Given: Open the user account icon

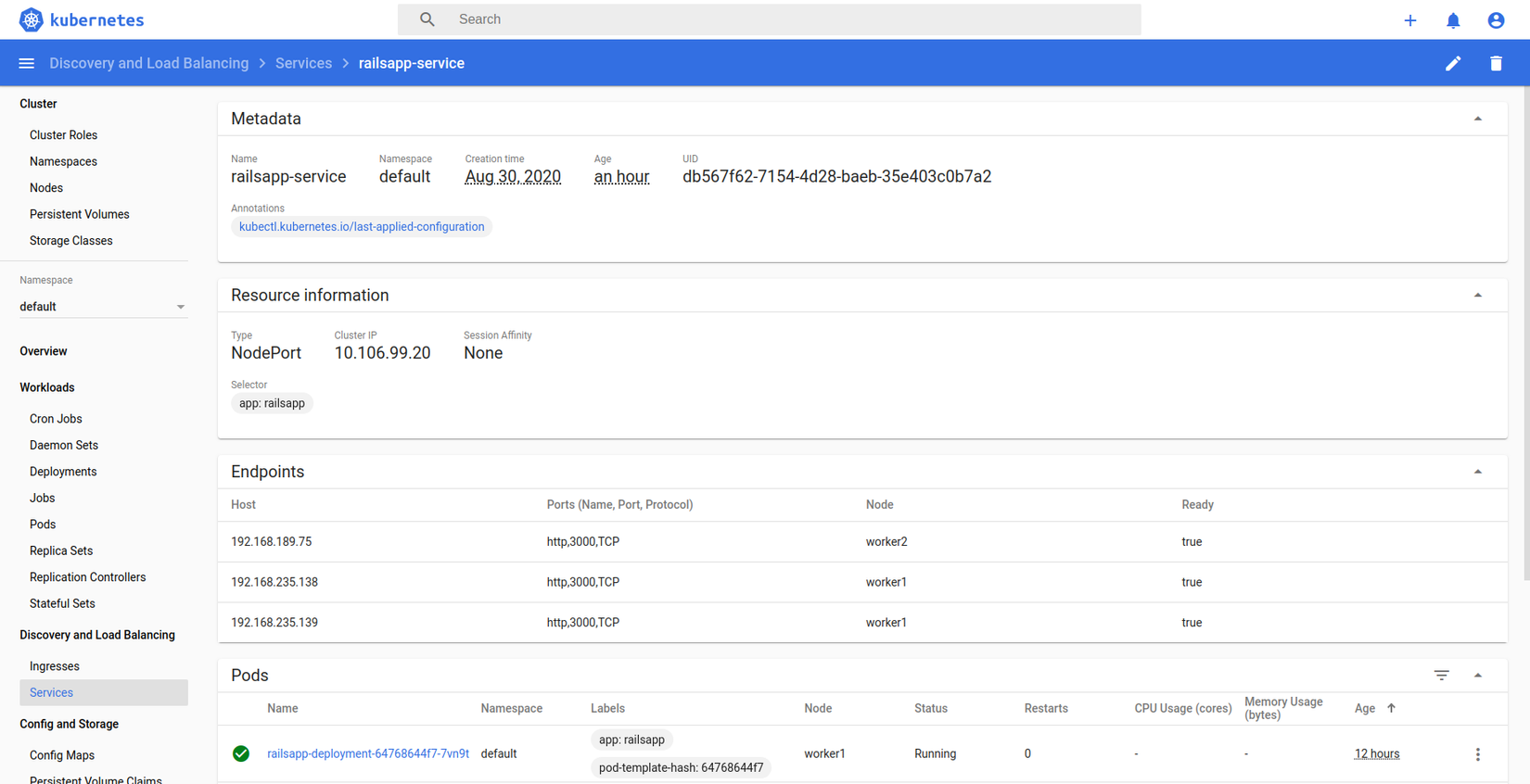Looking at the screenshot, I should pyautogui.click(x=1496, y=20).
